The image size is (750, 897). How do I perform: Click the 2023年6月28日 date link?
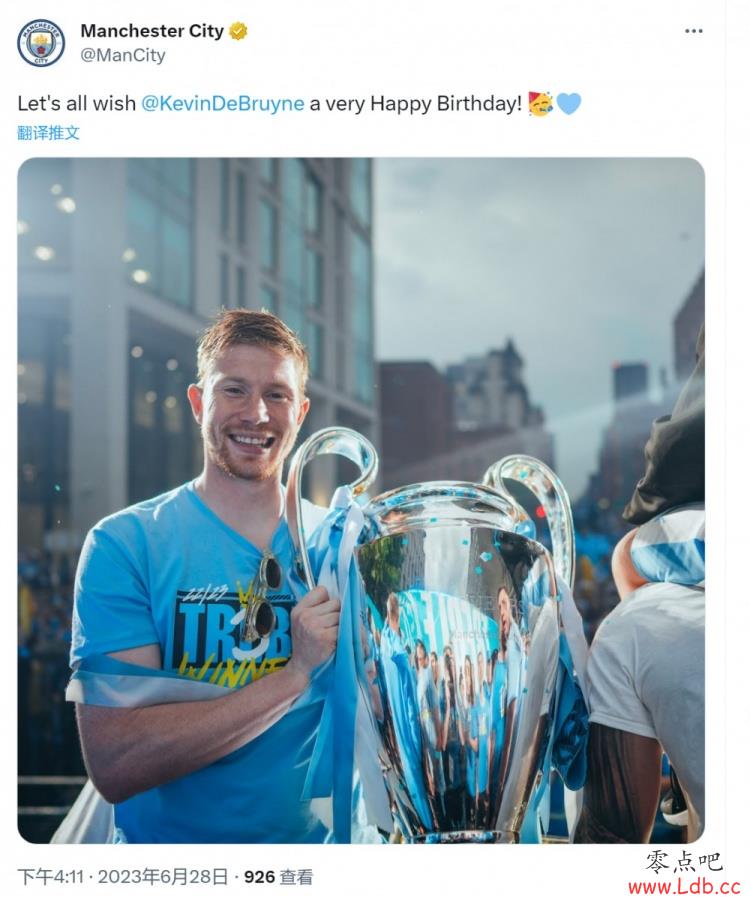coord(163,876)
